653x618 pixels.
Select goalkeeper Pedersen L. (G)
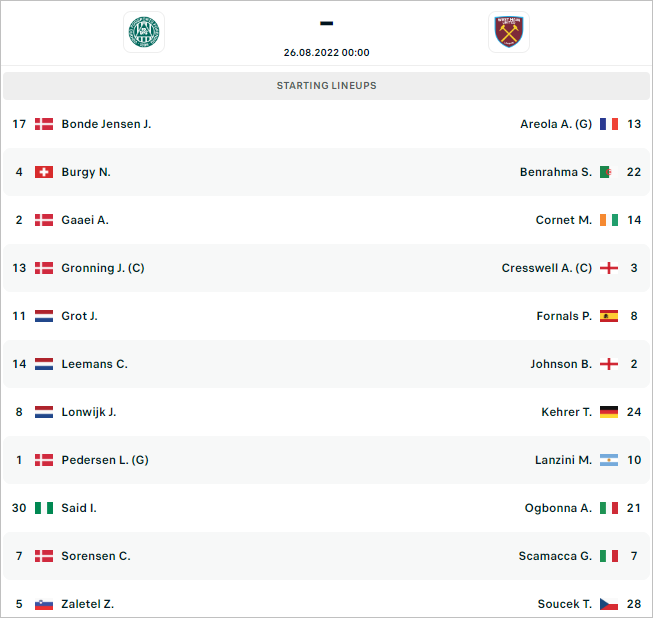105,460
